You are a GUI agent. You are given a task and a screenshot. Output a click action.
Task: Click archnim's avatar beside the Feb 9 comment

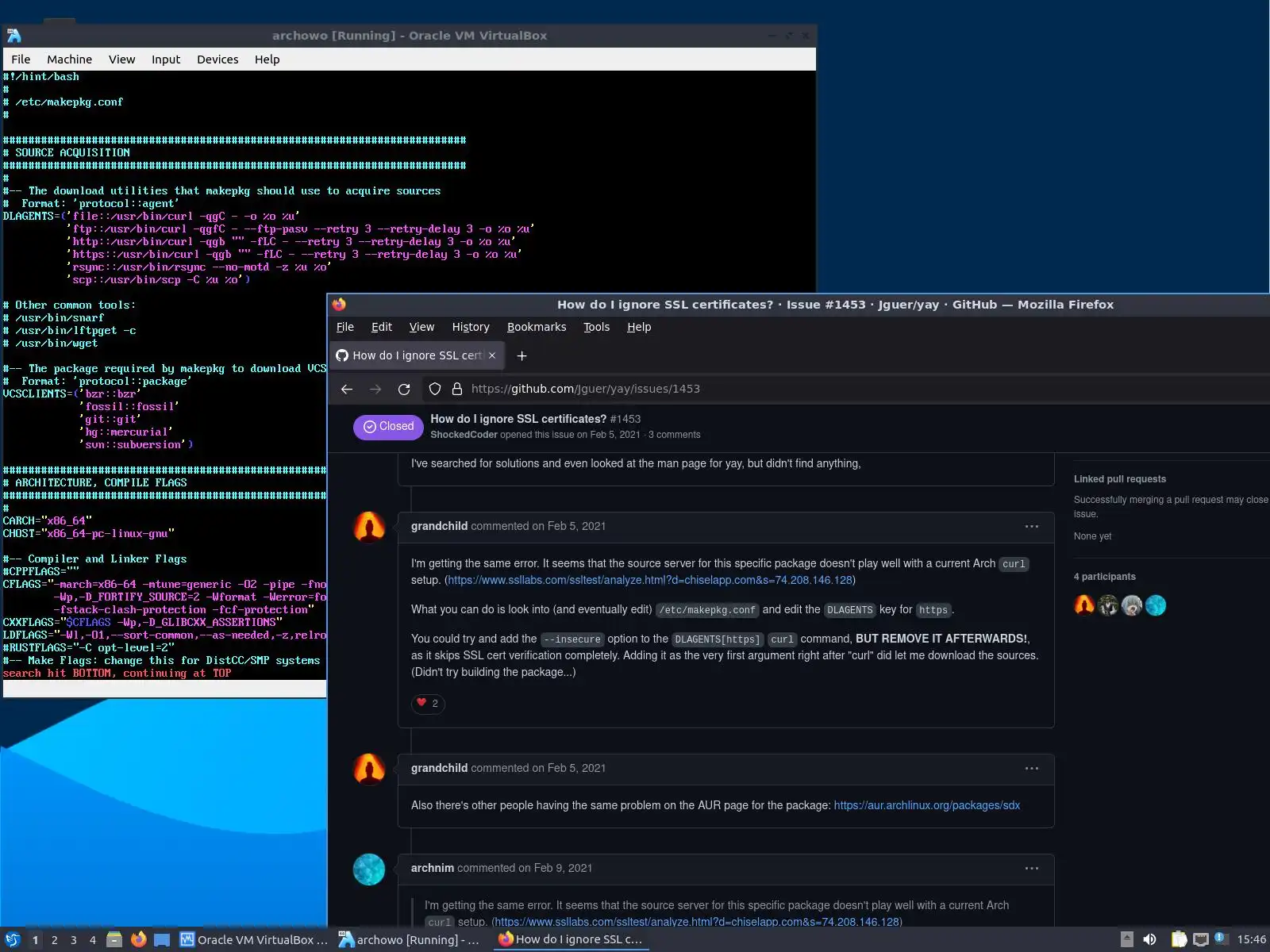click(369, 869)
